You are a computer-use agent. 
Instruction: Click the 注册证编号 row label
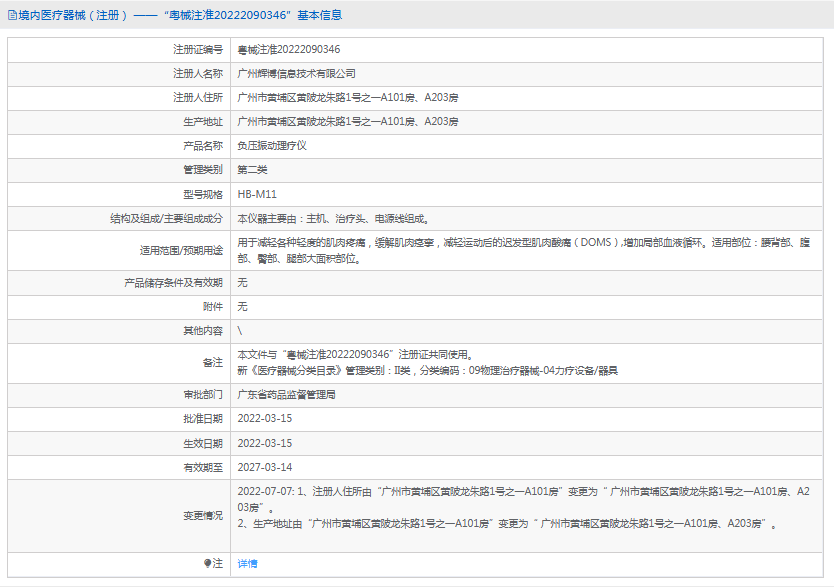[198, 49]
